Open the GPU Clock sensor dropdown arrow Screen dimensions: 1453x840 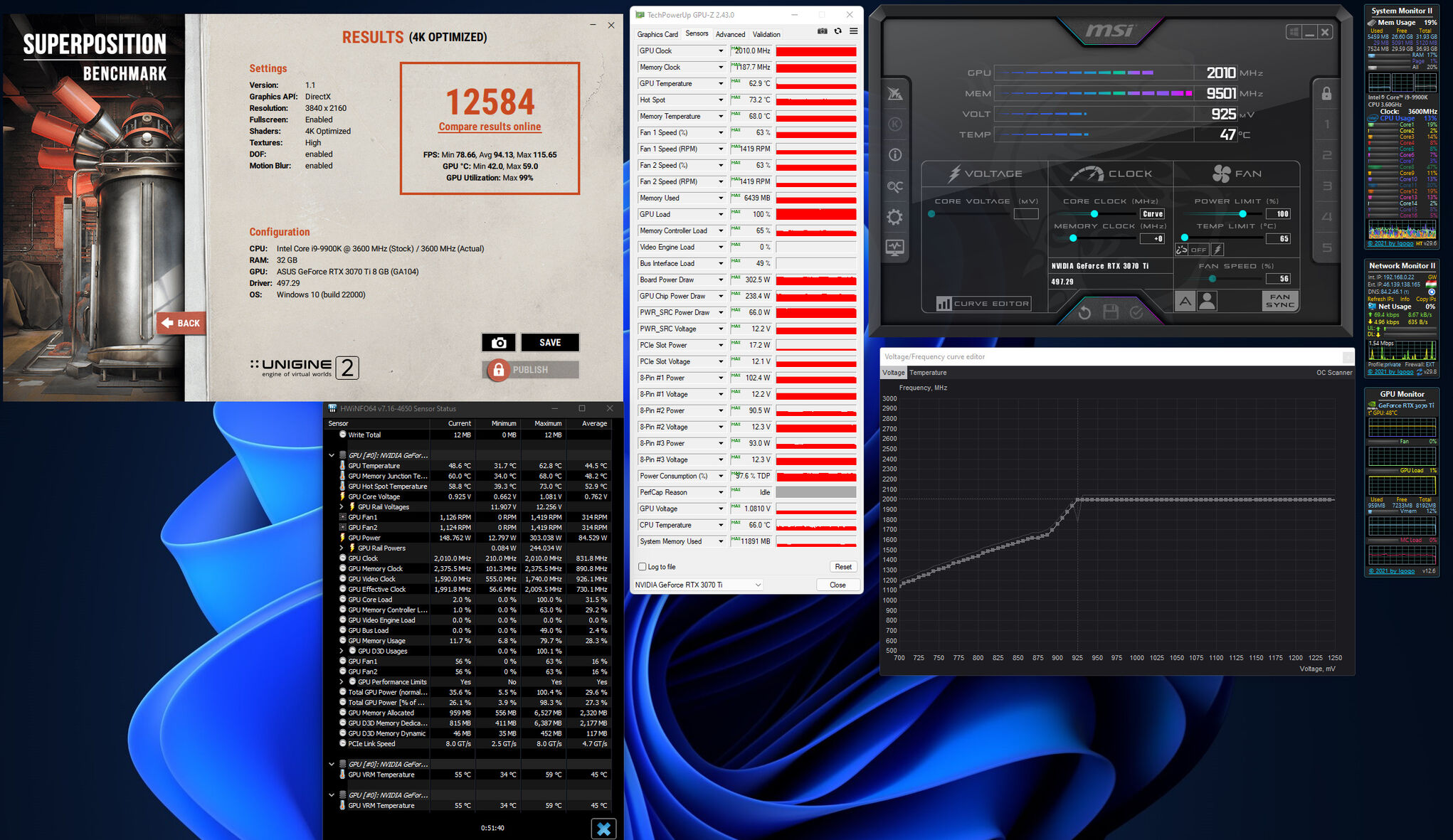point(720,51)
